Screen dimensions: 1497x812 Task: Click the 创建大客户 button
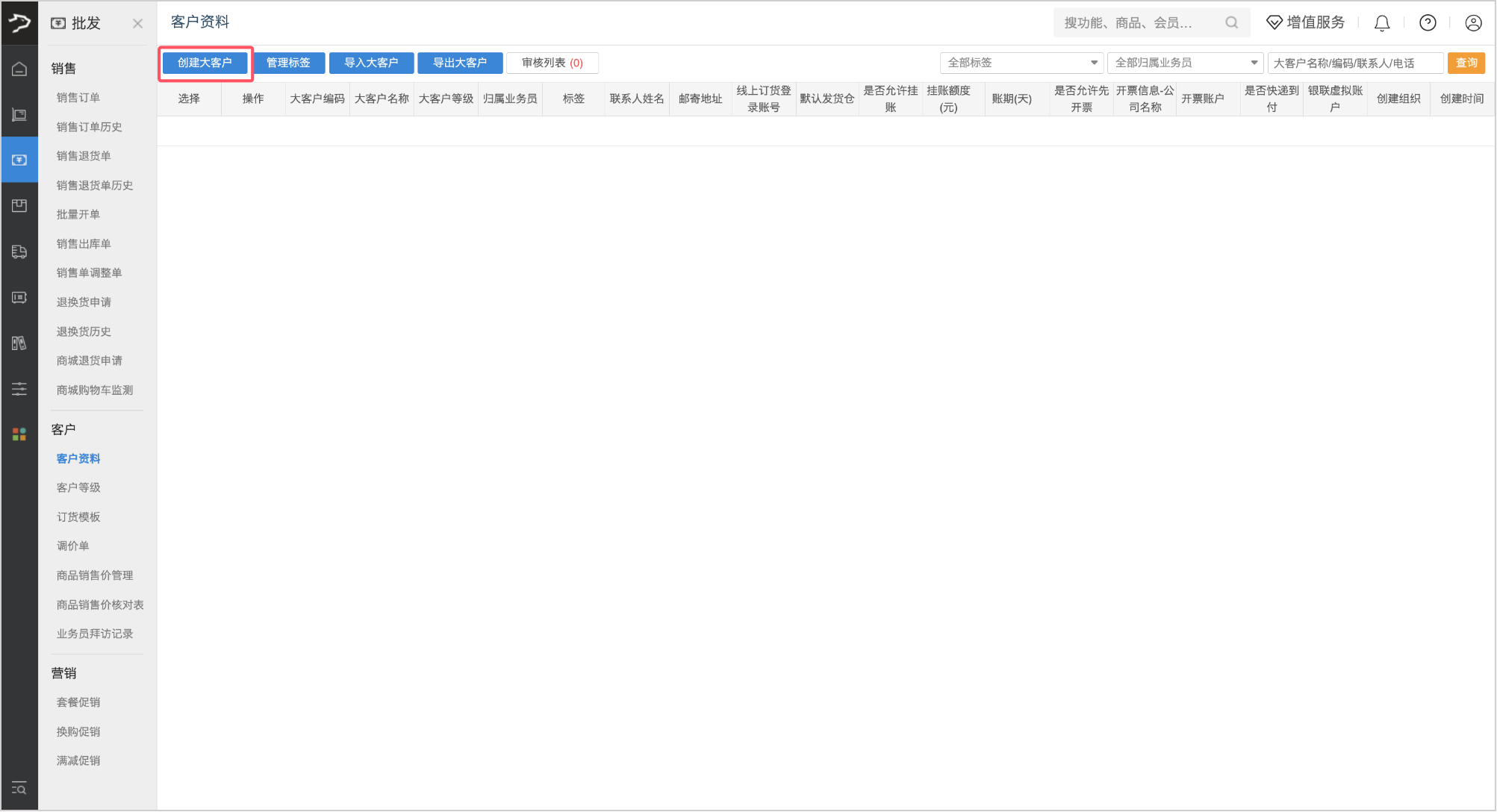[x=205, y=63]
